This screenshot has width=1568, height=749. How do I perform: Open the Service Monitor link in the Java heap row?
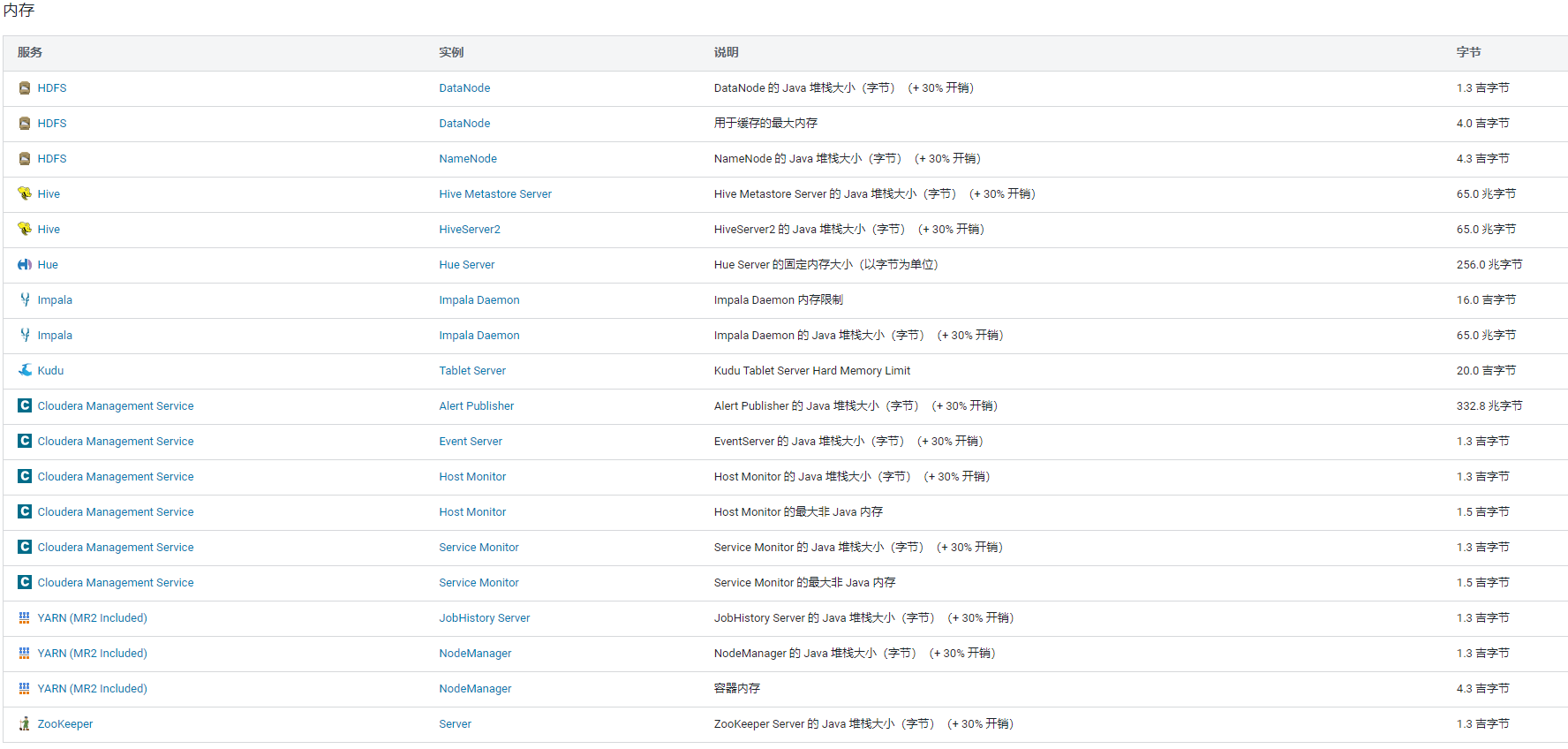(479, 548)
